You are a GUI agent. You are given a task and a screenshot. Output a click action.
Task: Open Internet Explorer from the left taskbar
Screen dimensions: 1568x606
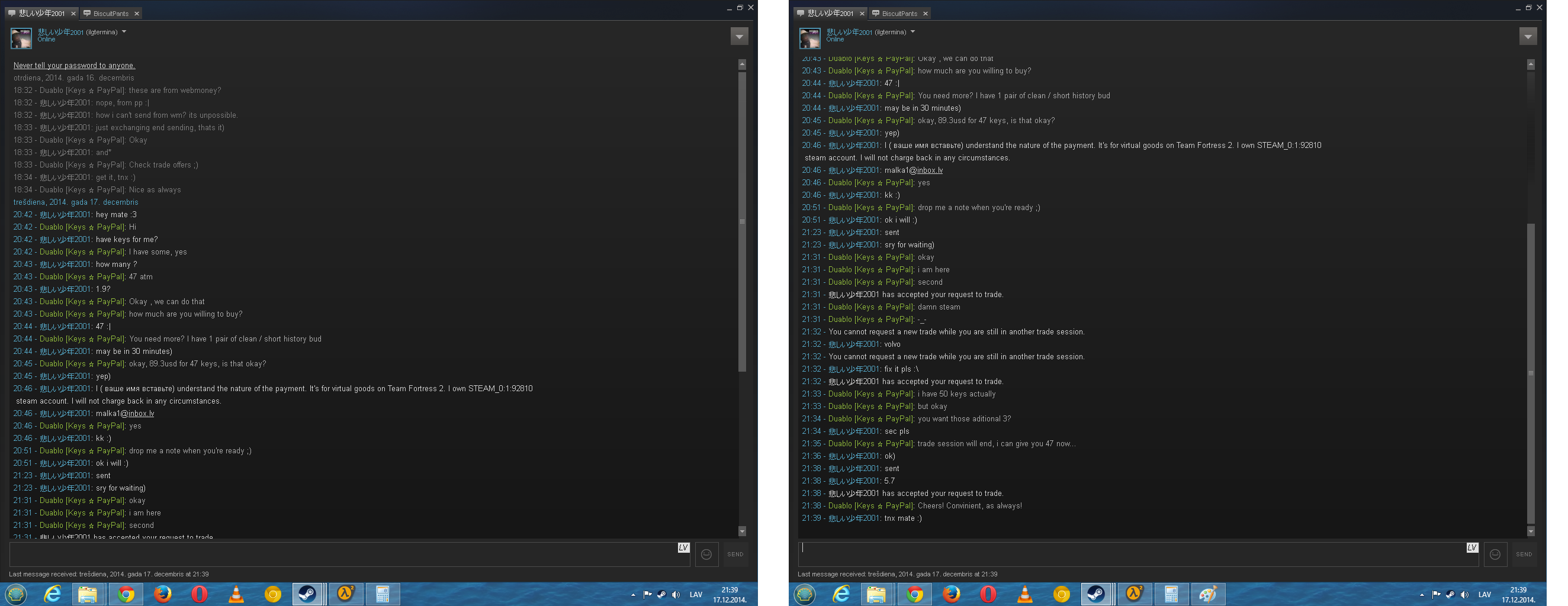pyautogui.click(x=53, y=594)
